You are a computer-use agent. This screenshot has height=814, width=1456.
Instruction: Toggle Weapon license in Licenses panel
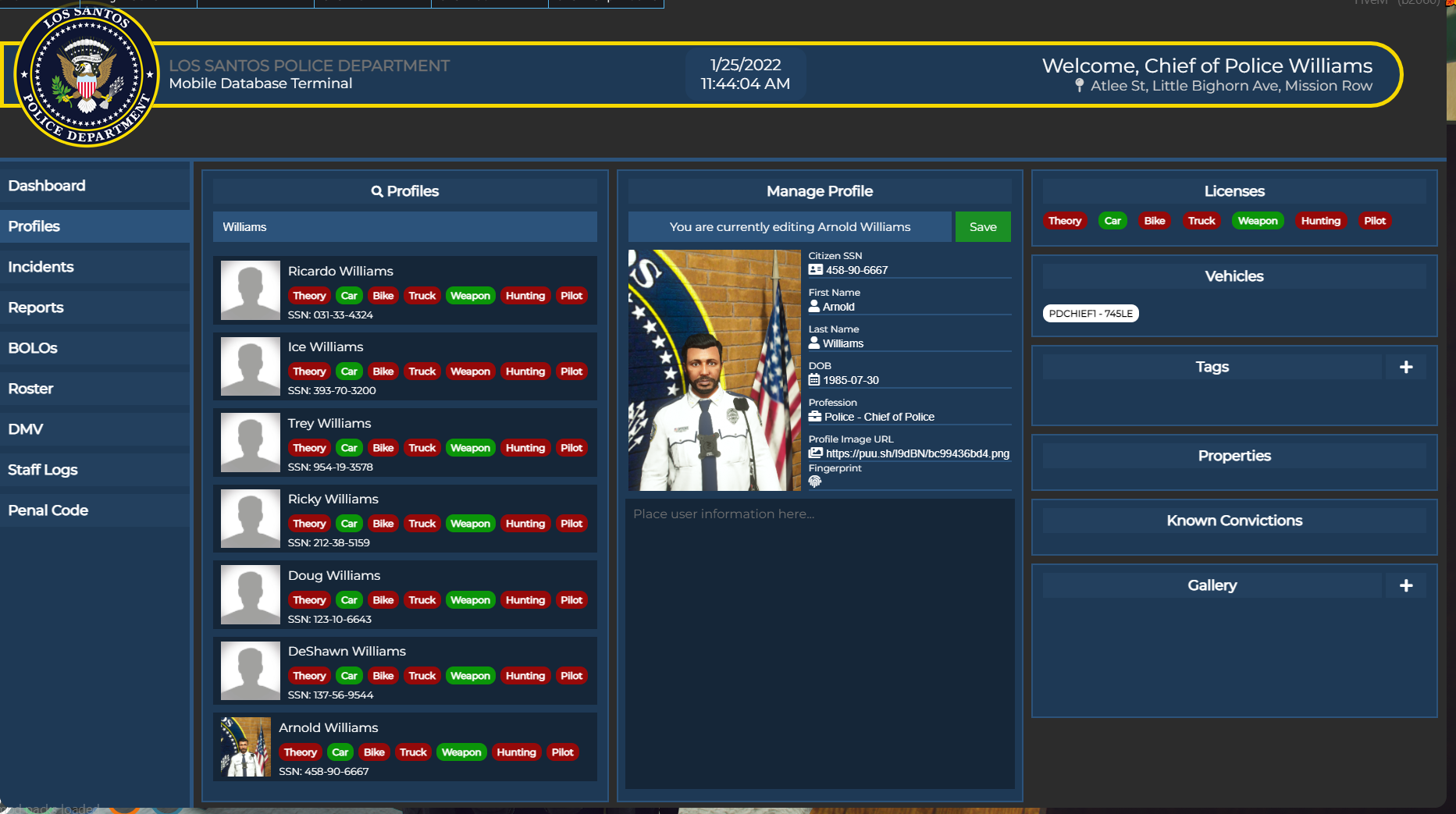pos(1258,221)
